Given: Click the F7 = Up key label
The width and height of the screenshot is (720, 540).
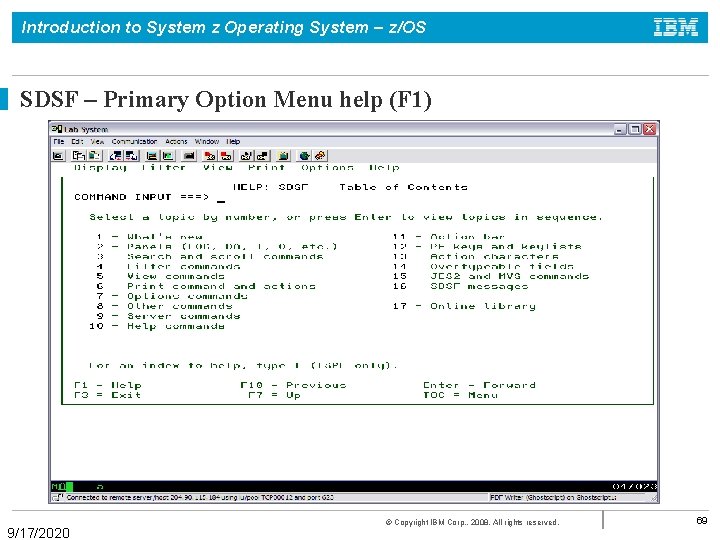Looking at the screenshot, I should tap(275, 395).
